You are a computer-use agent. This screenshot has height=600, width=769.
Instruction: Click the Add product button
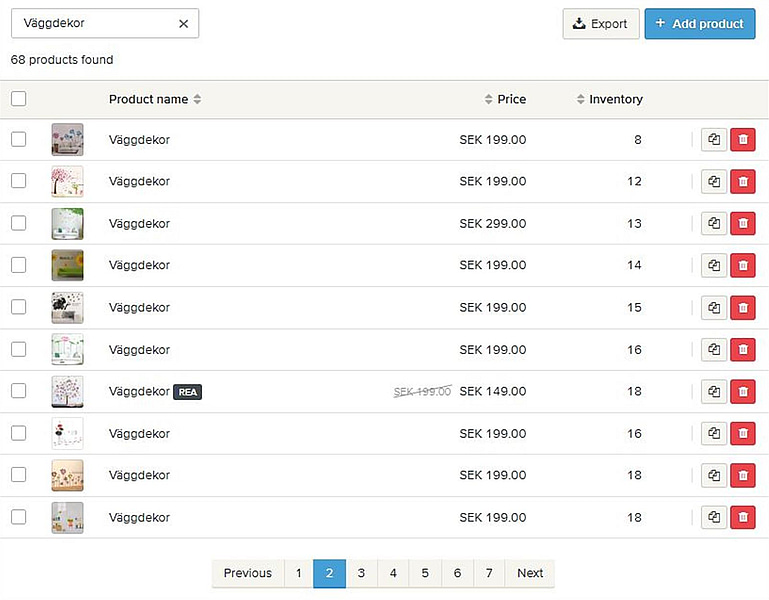point(699,24)
